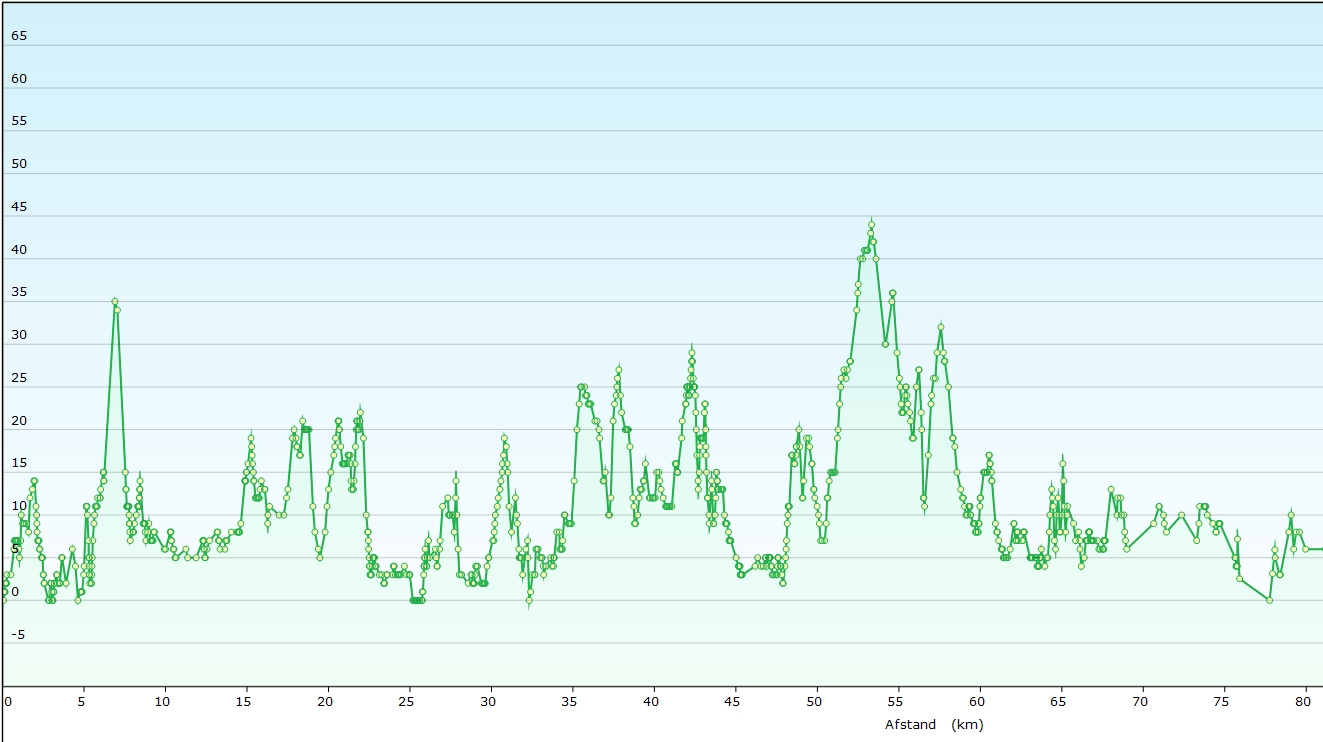This screenshot has width=1323, height=742.
Task: Click the highest peak data point near 53 km
Action: pos(871,224)
